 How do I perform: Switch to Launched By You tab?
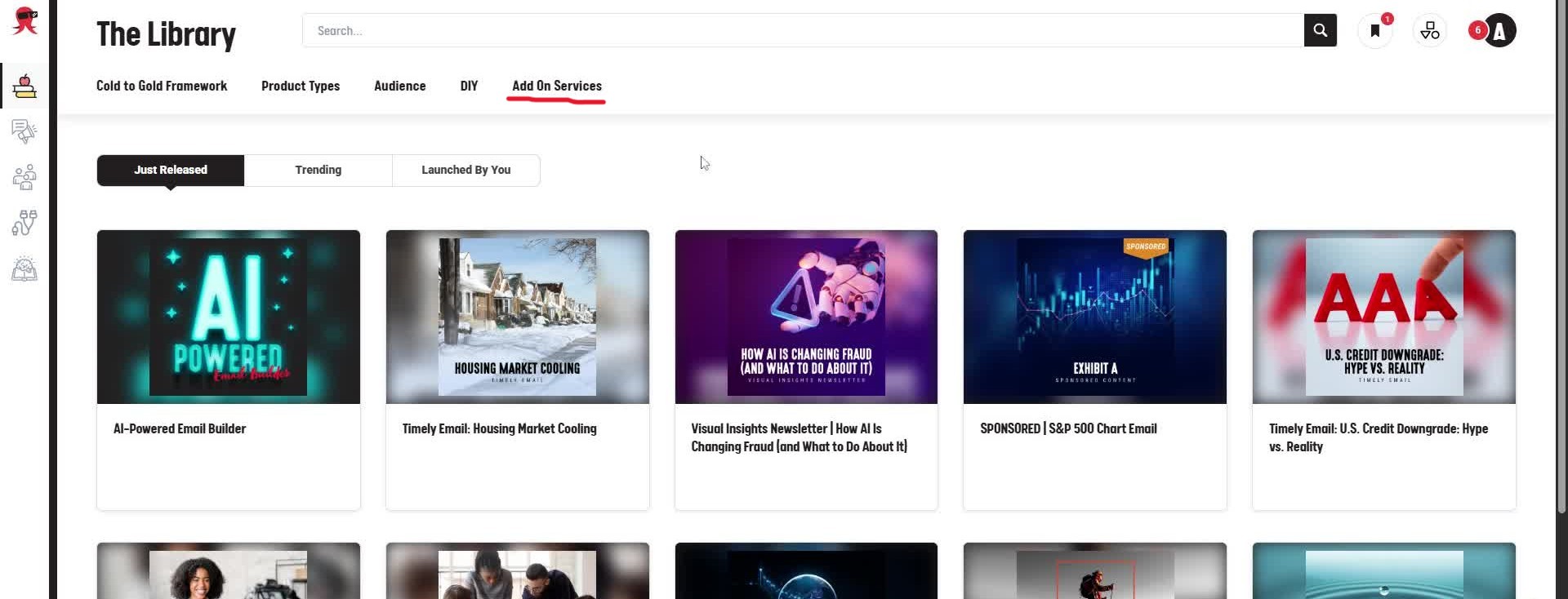pyautogui.click(x=466, y=170)
